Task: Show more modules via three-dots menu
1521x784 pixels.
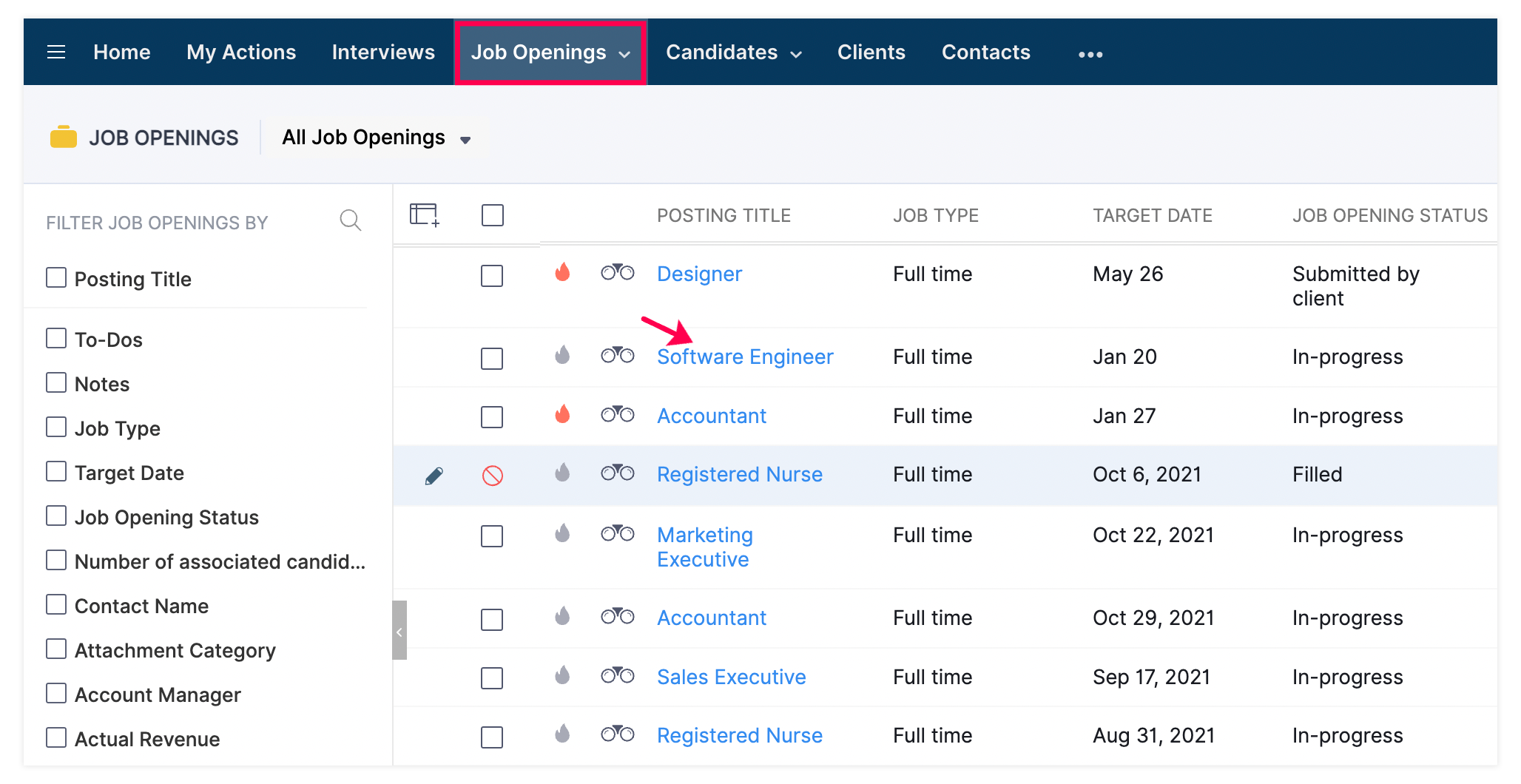Action: point(1090,54)
